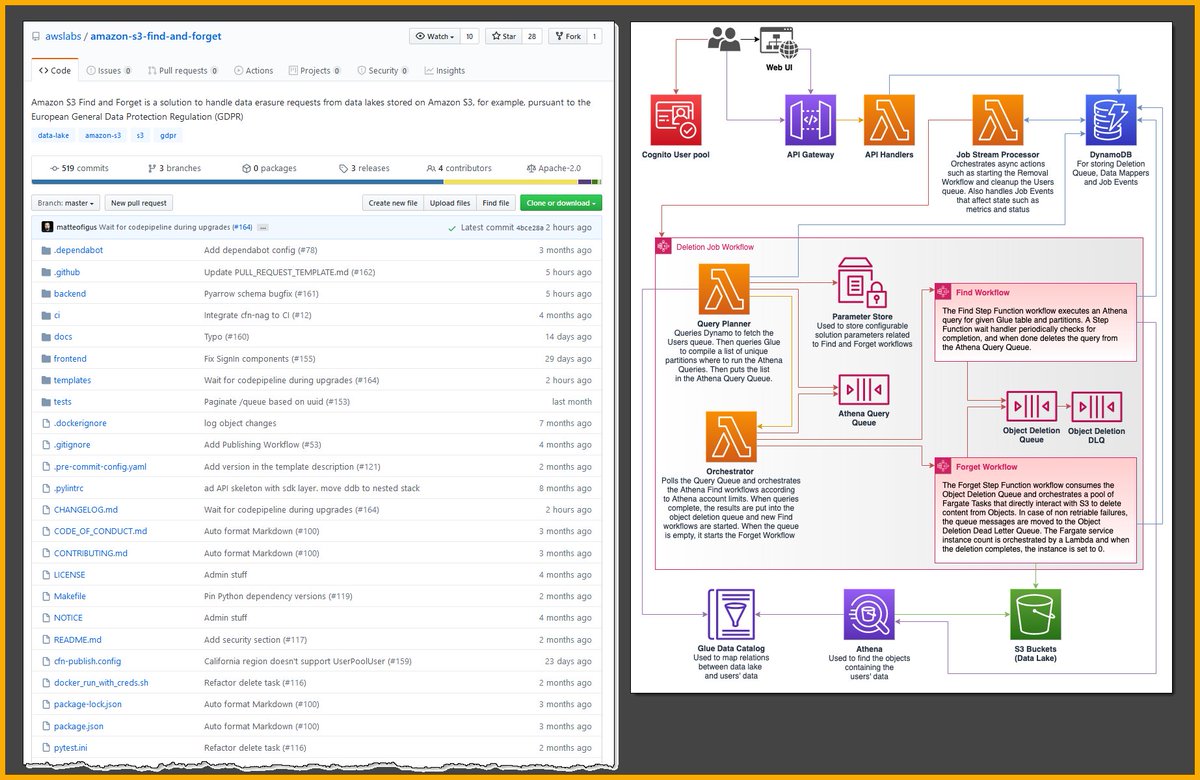Click the Upload files button

[x=449, y=203]
